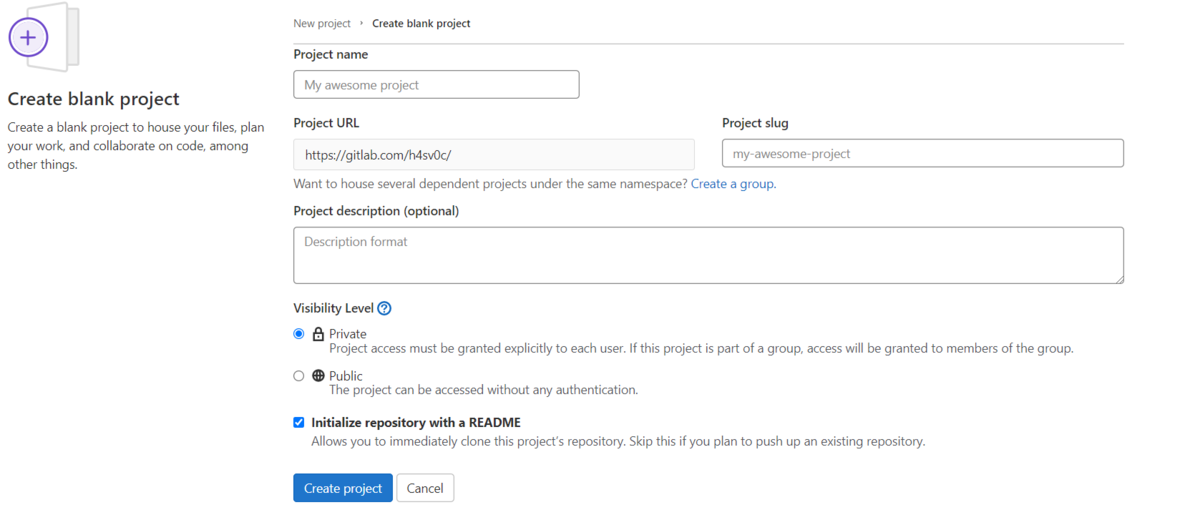Click the Initialize repository with a README label
Screen dimensions: 1200x530
click(x=416, y=423)
